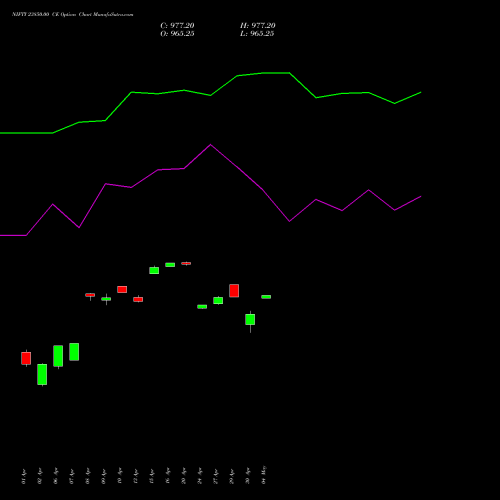The width and height of the screenshot is (500, 500).
Task: Click the candlestick above 02 Apr
Action: click(42, 374)
